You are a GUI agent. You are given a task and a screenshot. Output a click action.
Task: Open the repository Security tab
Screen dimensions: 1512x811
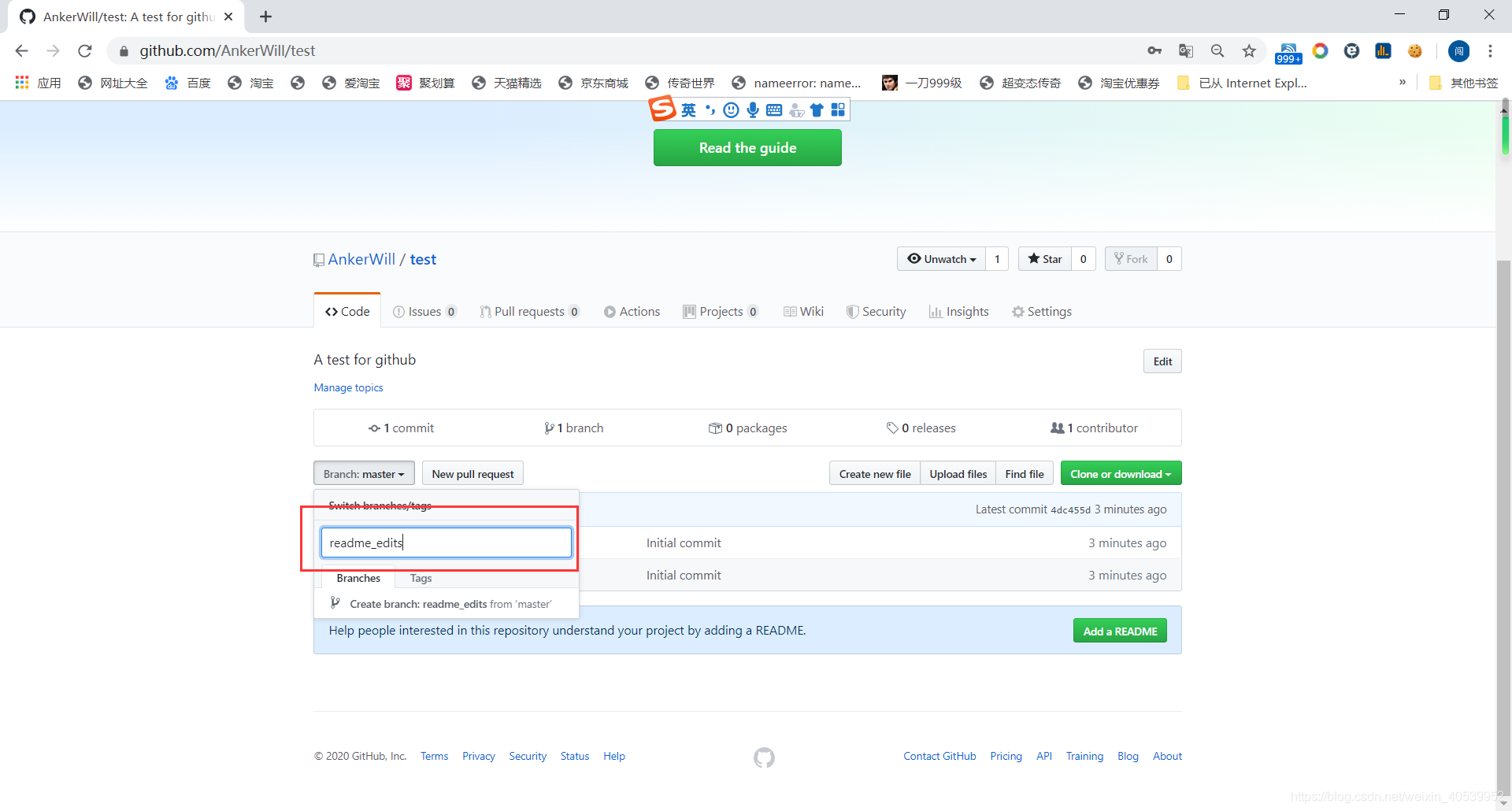pyautogui.click(x=876, y=312)
